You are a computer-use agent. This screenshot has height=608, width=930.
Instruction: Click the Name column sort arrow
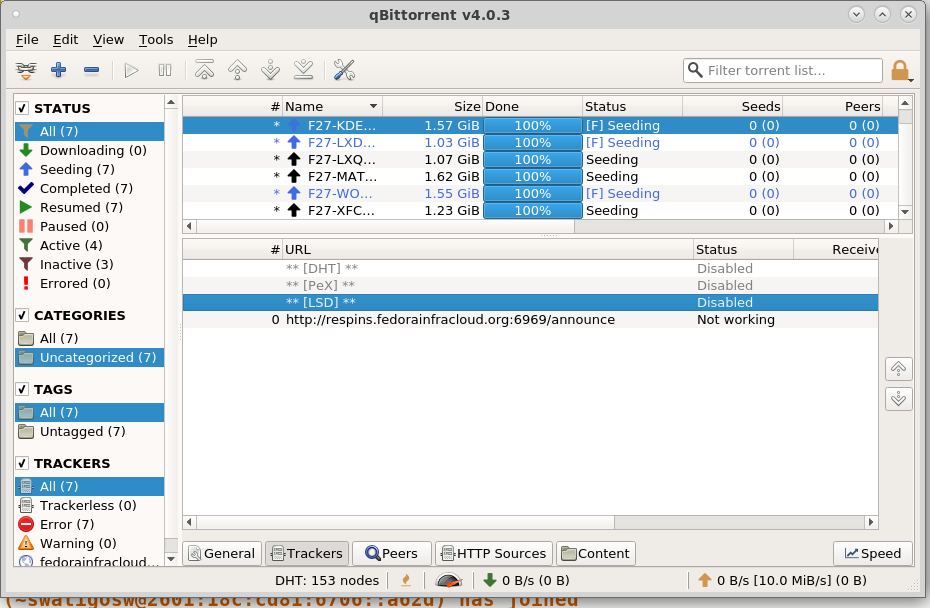[x=373, y=106]
